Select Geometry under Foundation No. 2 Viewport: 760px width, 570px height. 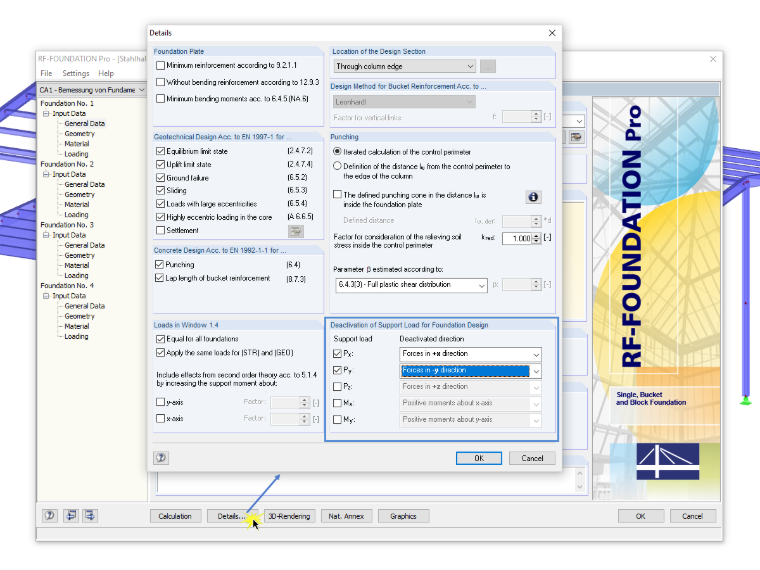79,194
